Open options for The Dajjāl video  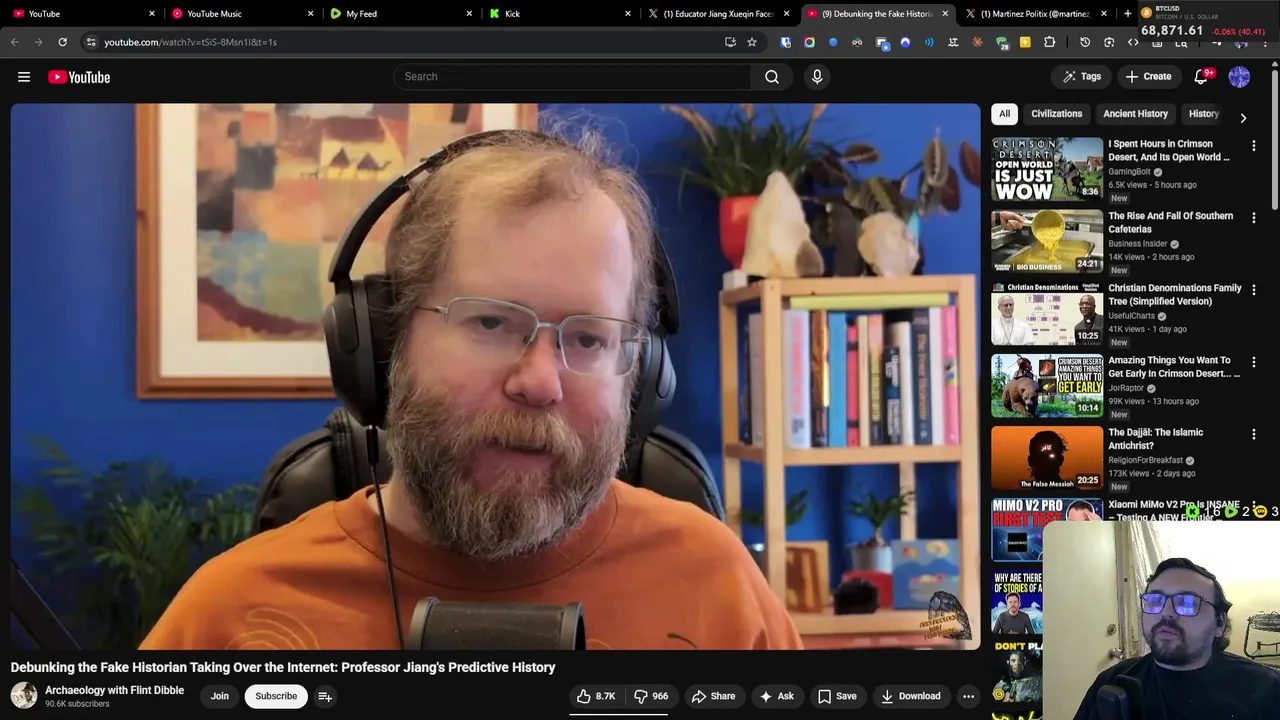pos(1254,434)
